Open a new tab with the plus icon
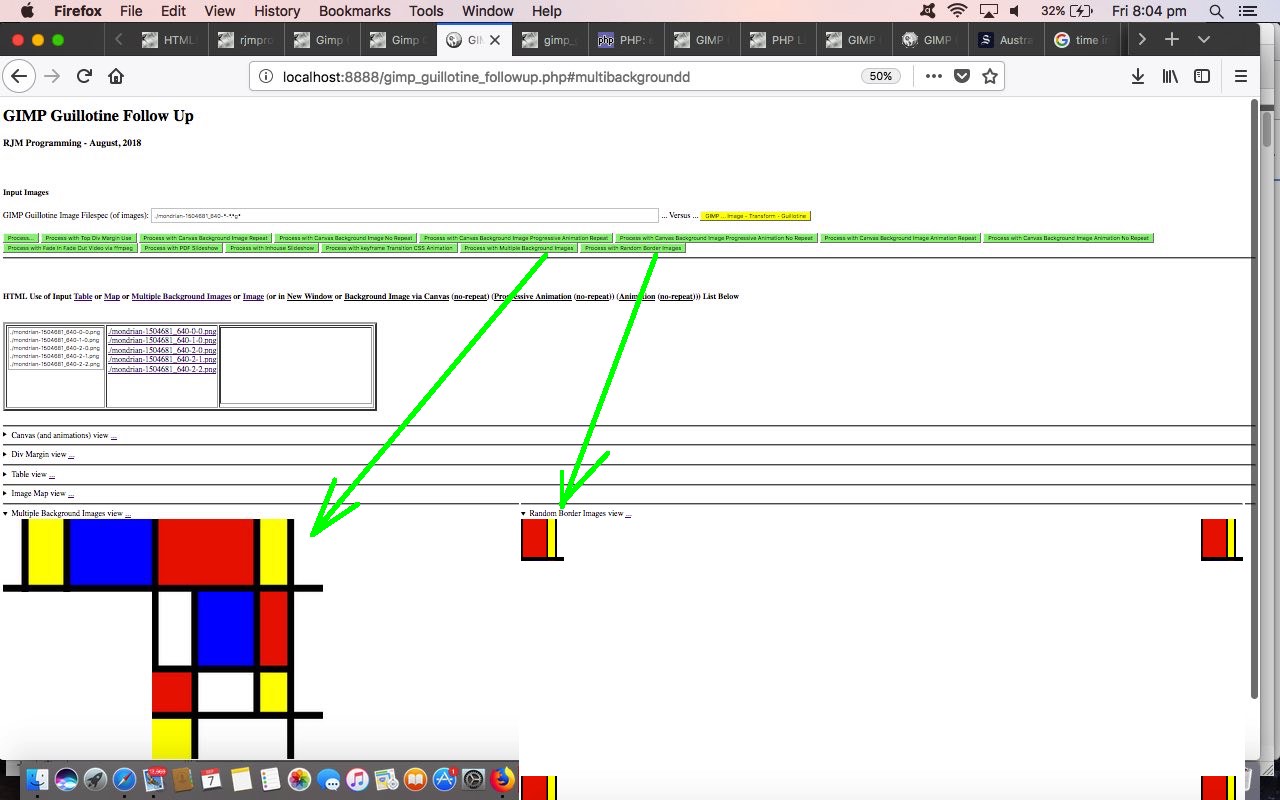 point(1172,40)
